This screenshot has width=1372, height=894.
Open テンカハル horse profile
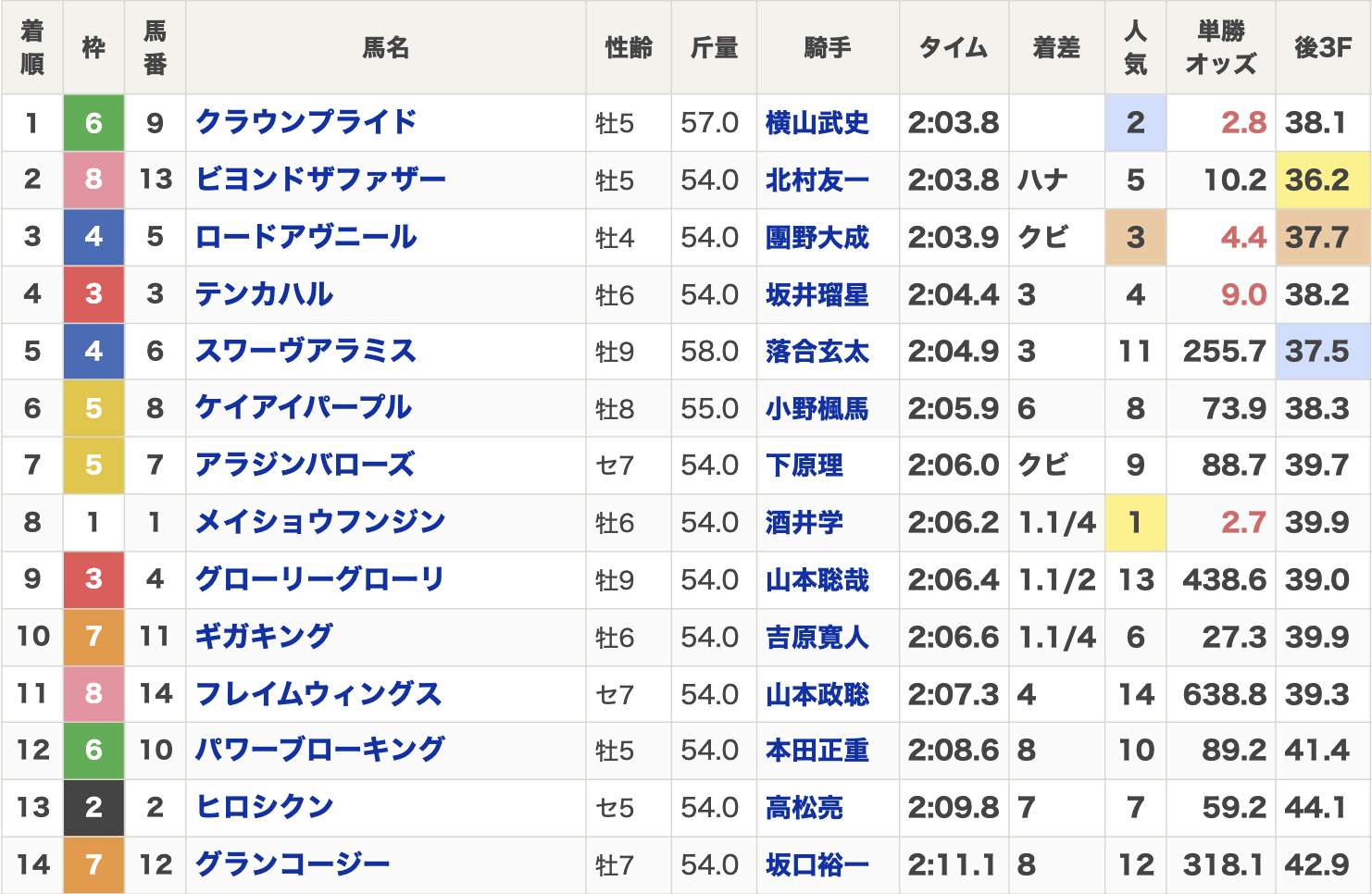point(264,294)
